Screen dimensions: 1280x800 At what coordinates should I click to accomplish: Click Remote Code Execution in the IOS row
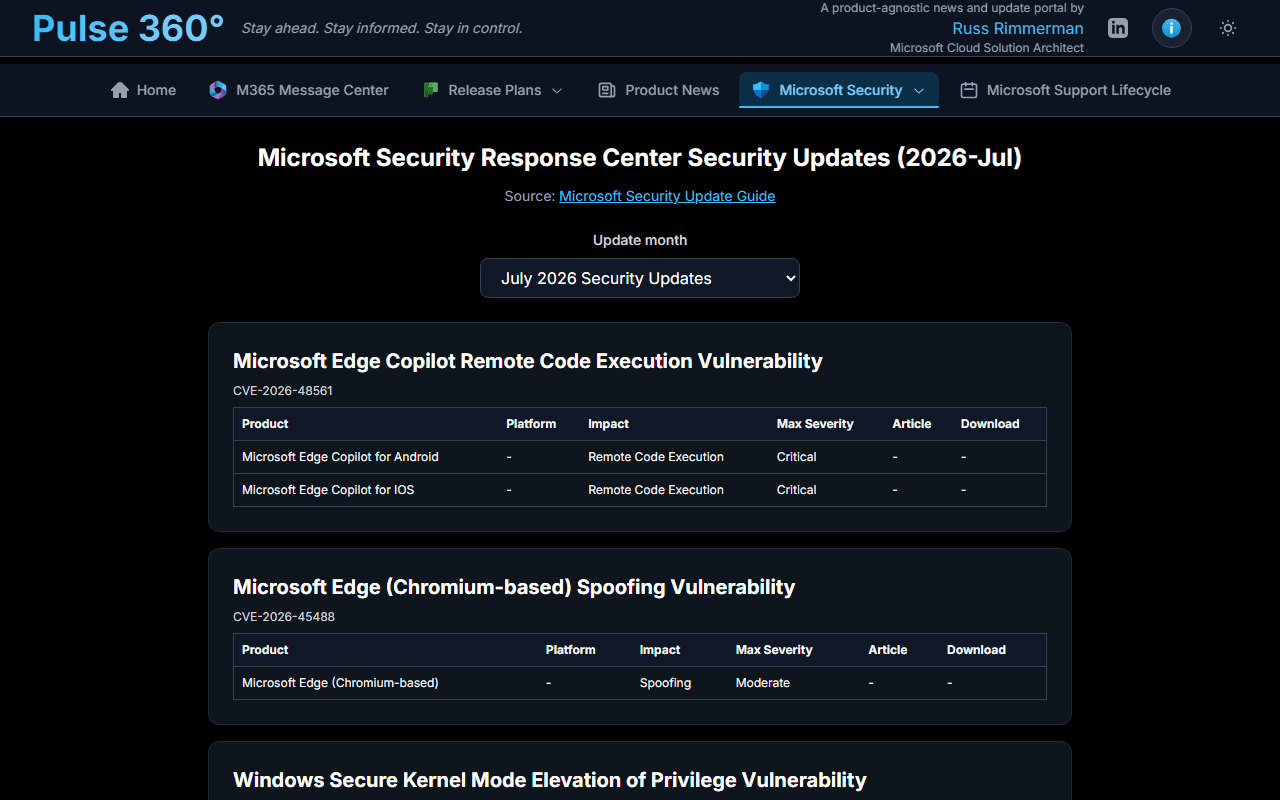click(656, 490)
